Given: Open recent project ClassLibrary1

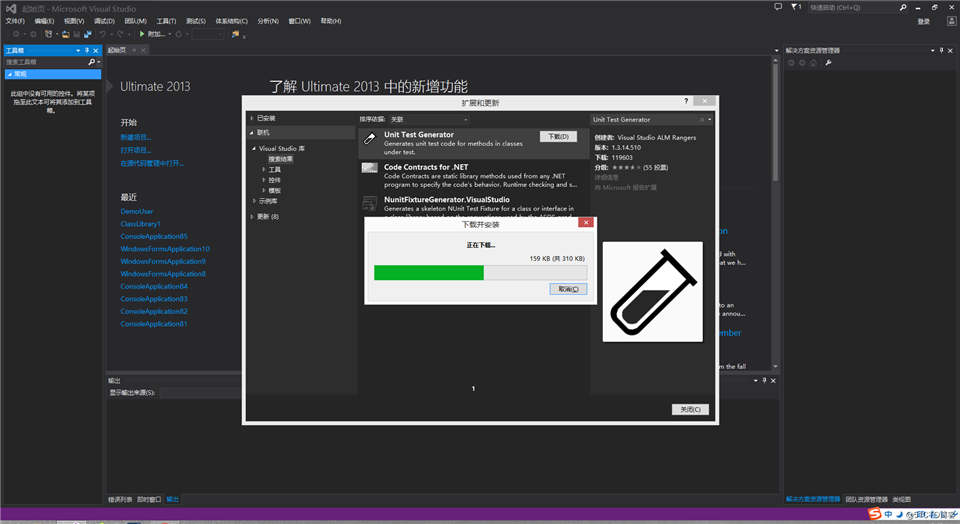Looking at the screenshot, I should click(x=140, y=224).
